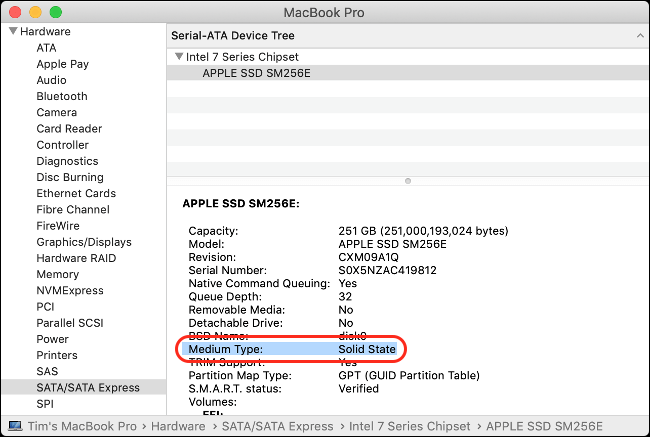The width and height of the screenshot is (650, 437).
Task: Select Disc Burning category
Action: coord(70,177)
